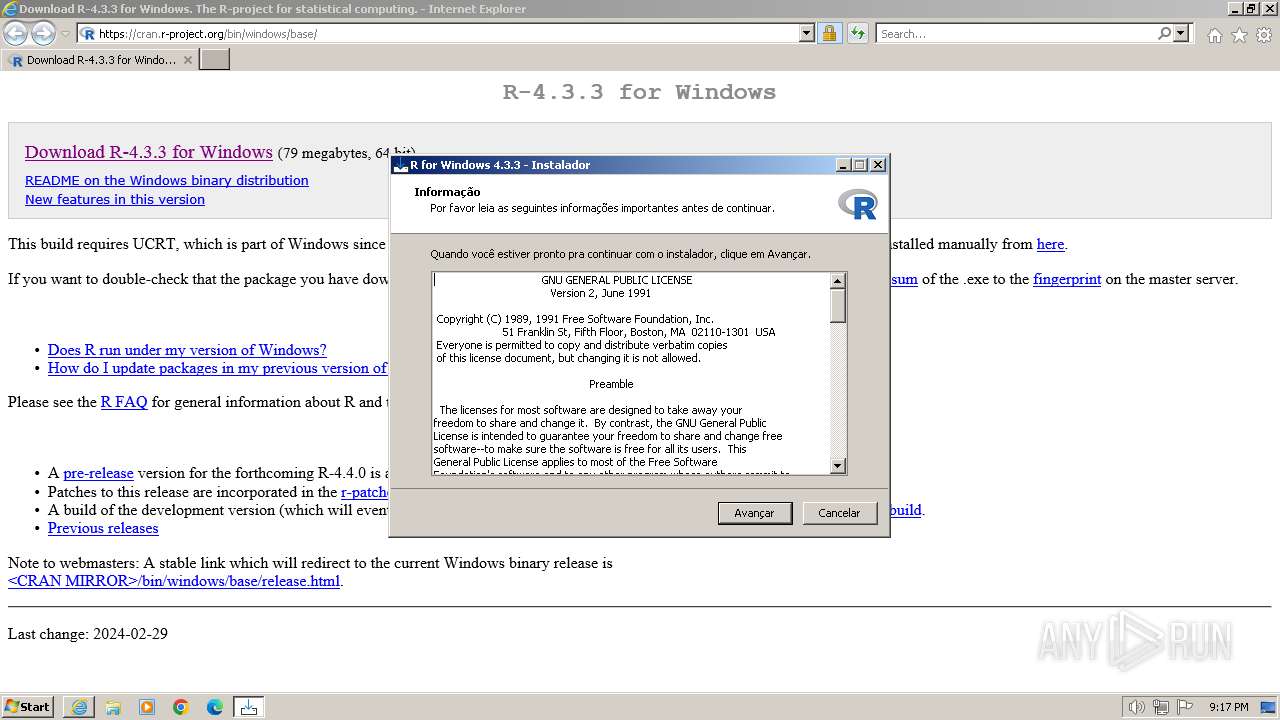The height and width of the screenshot is (720, 1280).
Task: Open 'README on the Windows binary distribution' link
Action: coord(167,181)
